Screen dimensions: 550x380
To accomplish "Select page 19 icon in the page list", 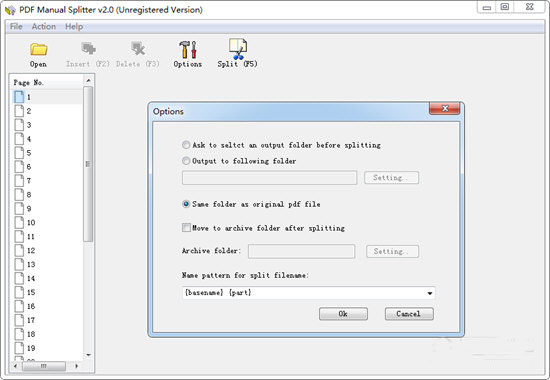I will (19, 348).
